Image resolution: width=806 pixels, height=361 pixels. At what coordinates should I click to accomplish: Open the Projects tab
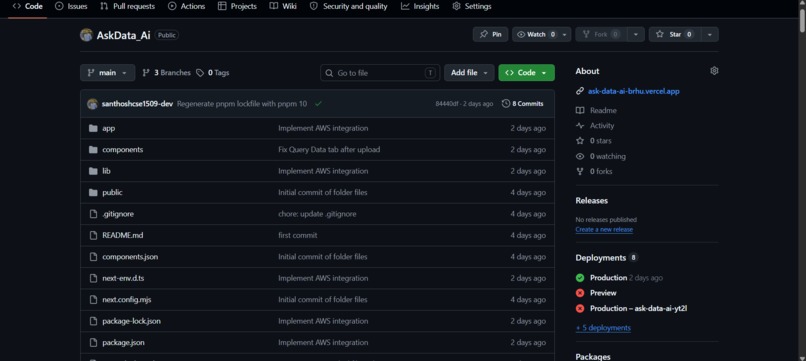(x=237, y=6)
